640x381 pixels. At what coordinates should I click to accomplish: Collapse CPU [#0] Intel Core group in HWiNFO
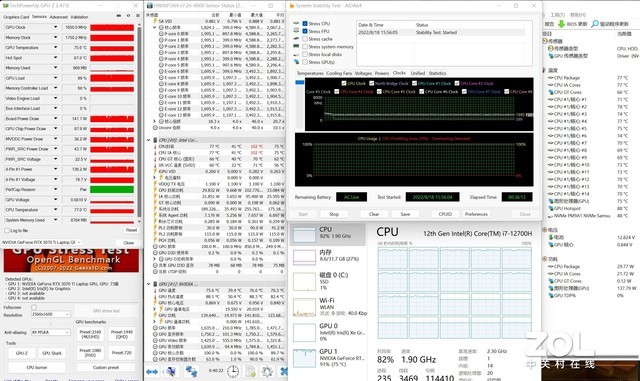point(149,140)
